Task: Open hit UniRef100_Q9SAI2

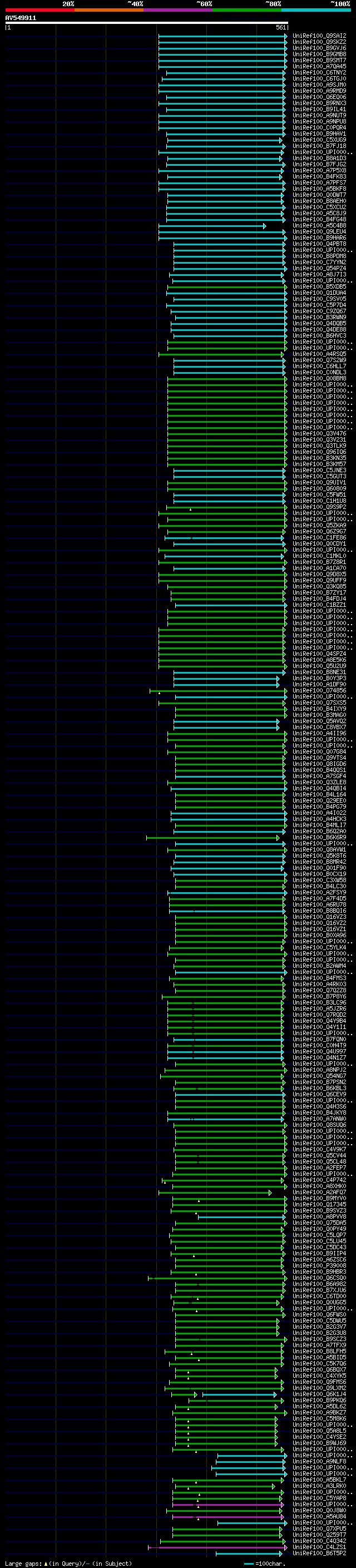Action: pyautogui.click(x=319, y=36)
